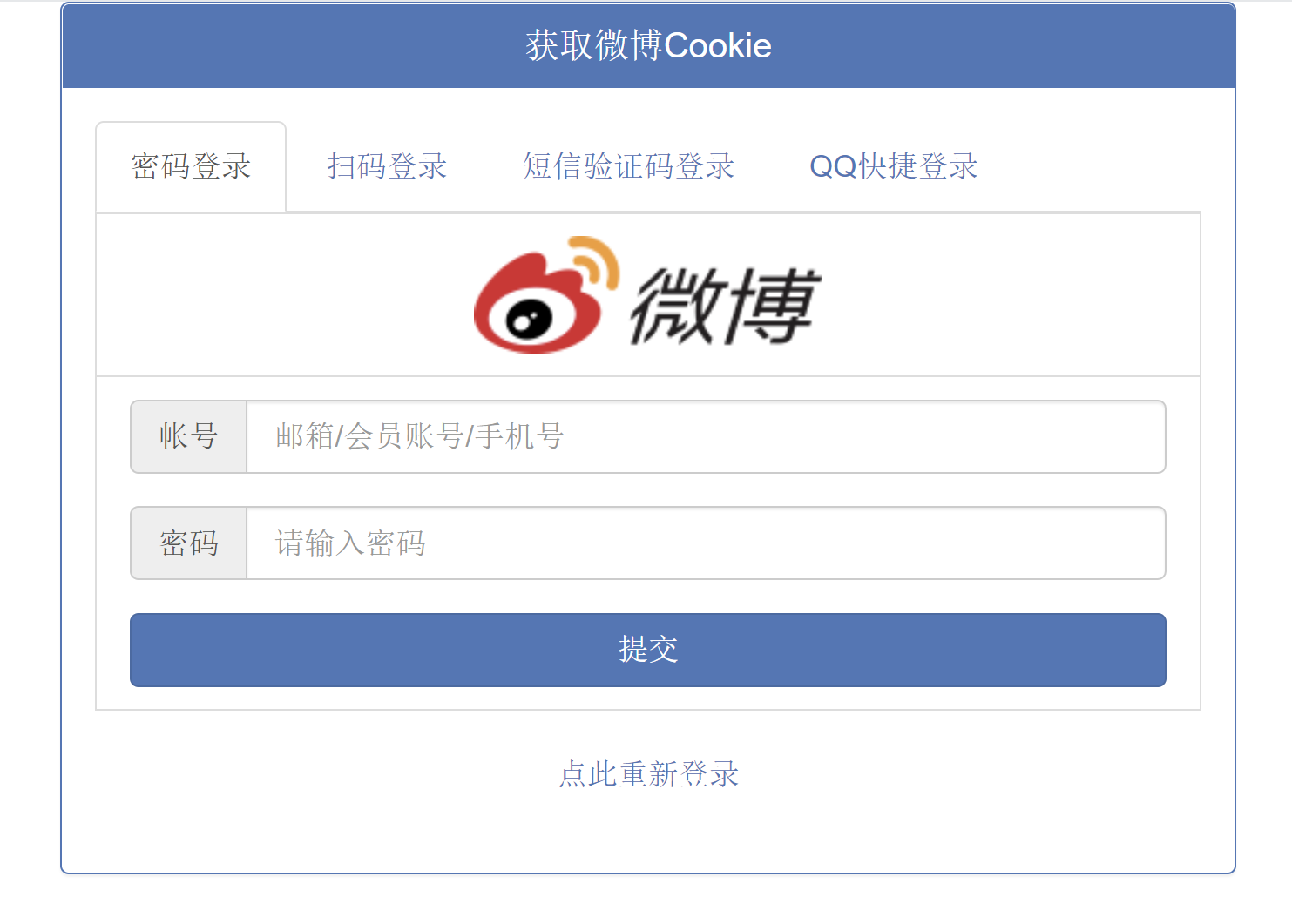This screenshot has height=924, width=1292.
Task: Focus the 请输入密码 password field
Action: 707,543
